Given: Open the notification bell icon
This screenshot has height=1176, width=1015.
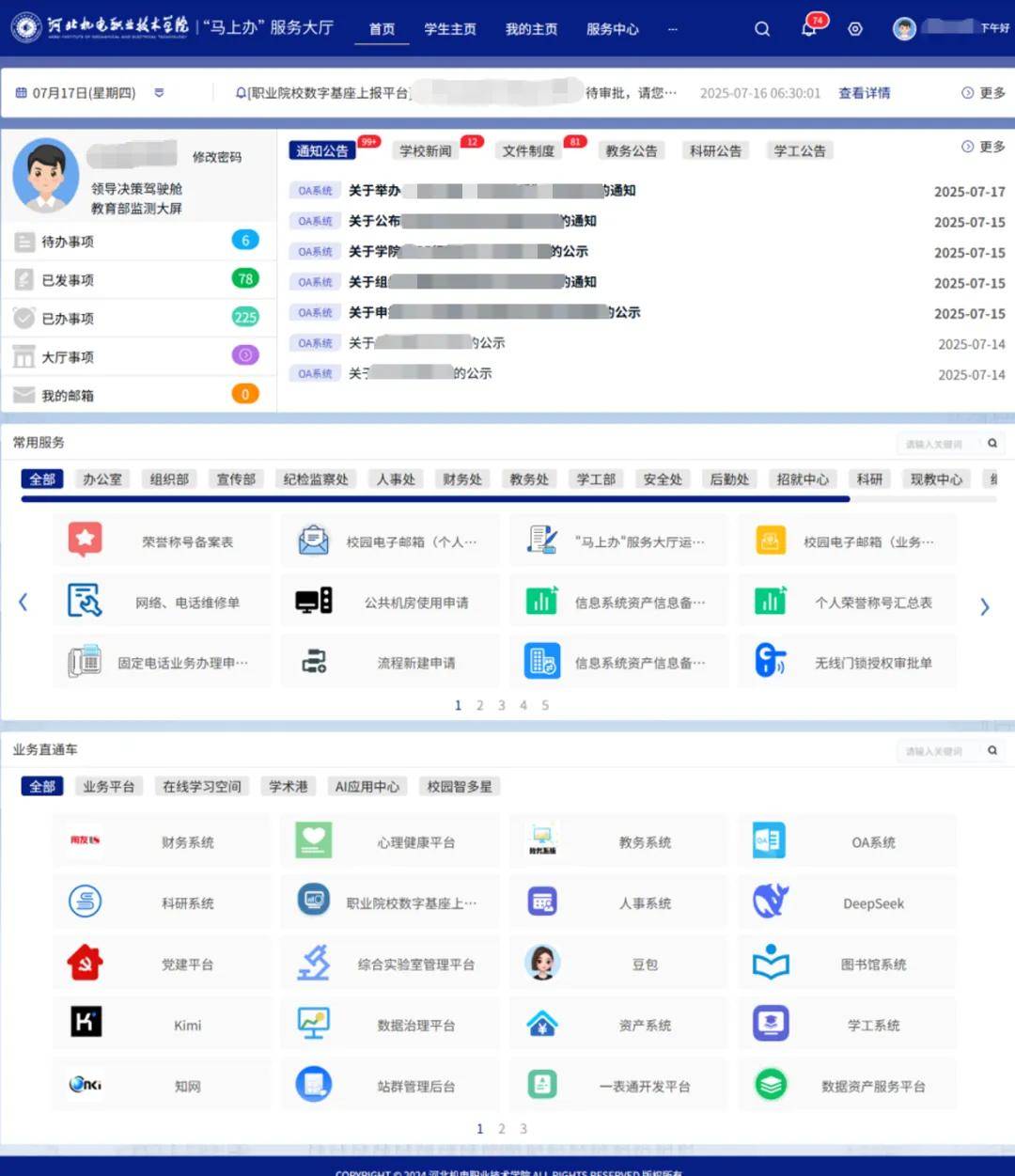Looking at the screenshot, I should [x=809, y=28].
